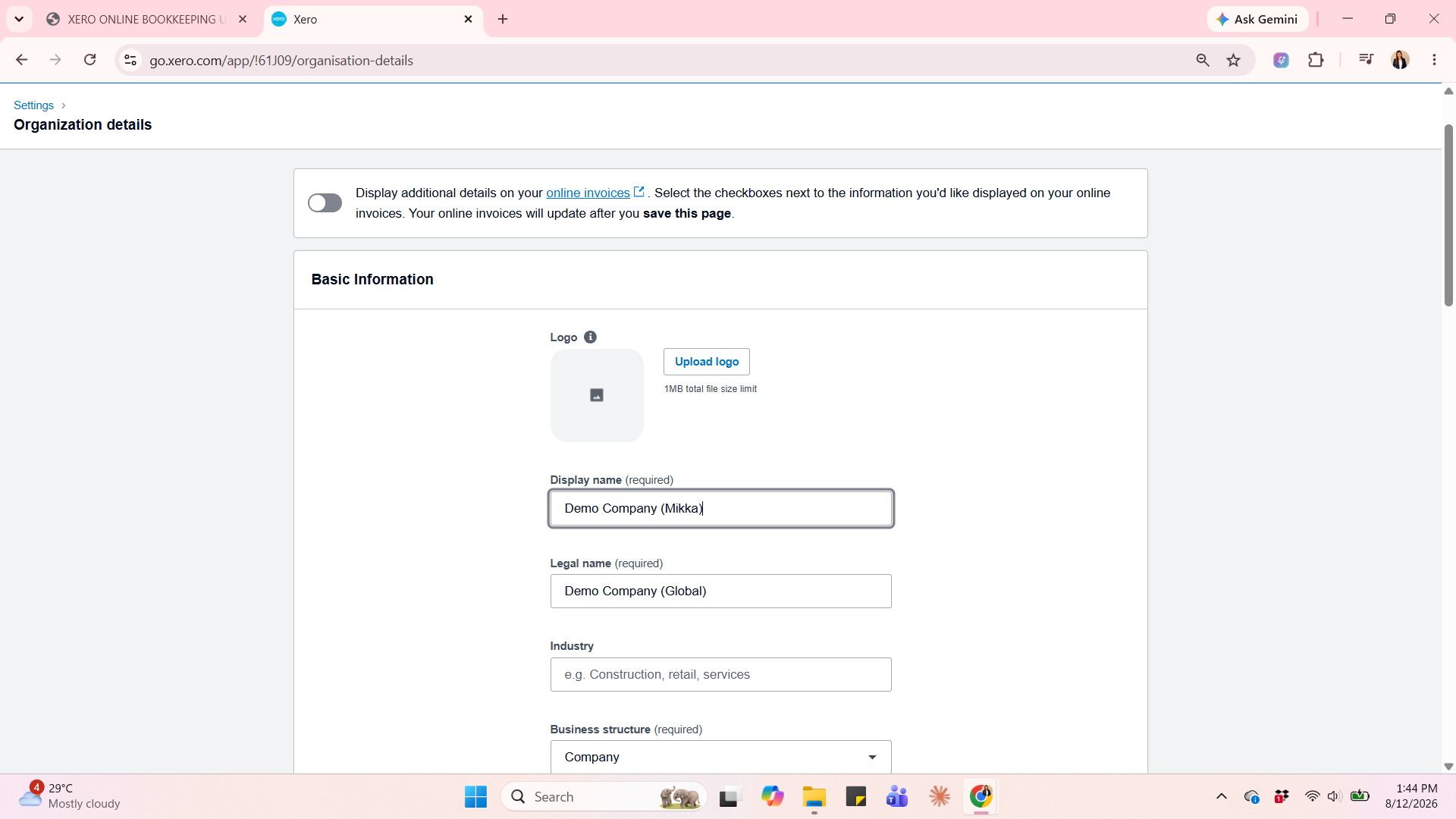1456x819 pixels.
Task: Click the Ask Gemini button
Action: click(1257, 20)
